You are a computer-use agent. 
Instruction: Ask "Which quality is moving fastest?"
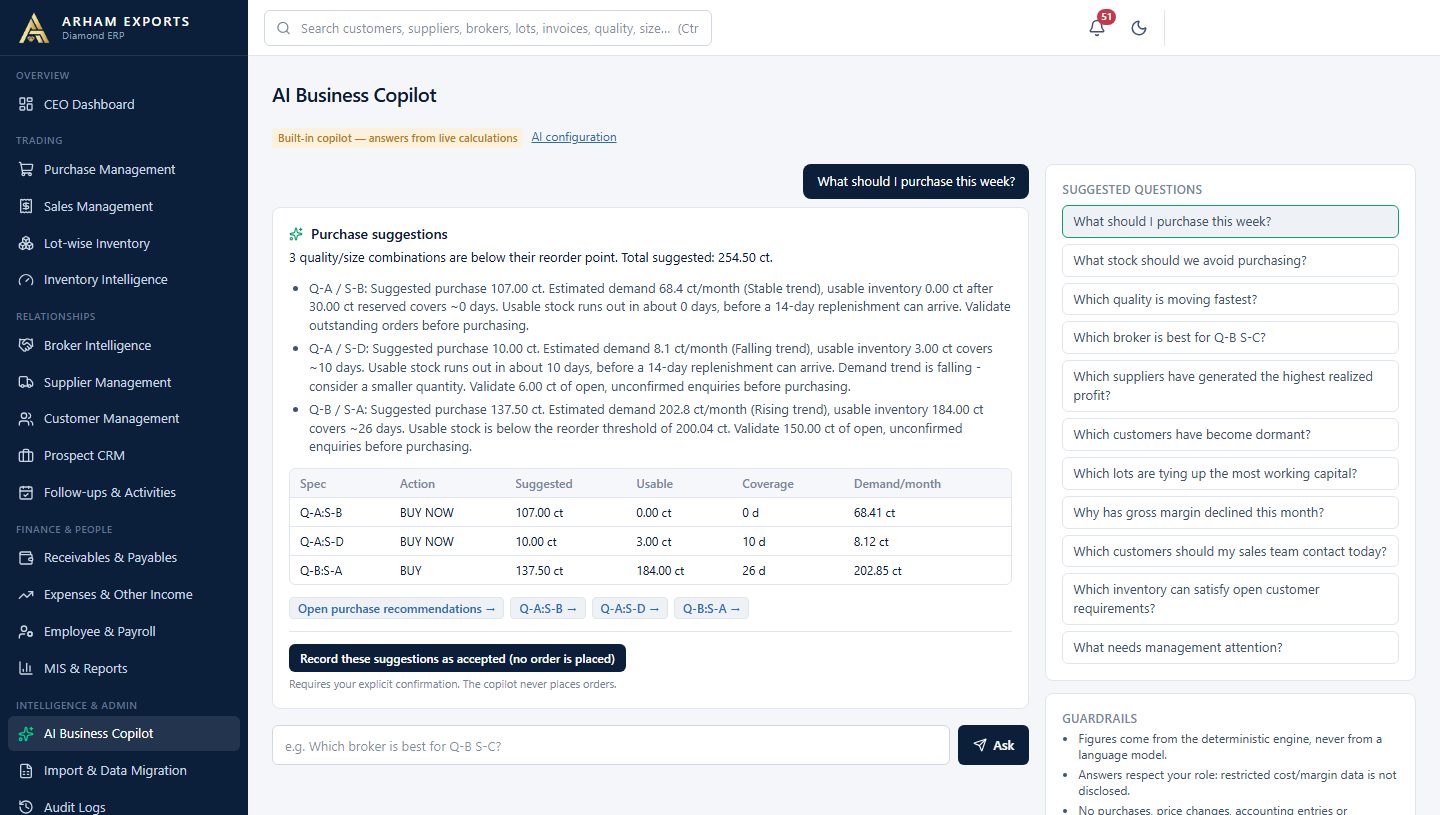click(x=1230, y=299)
